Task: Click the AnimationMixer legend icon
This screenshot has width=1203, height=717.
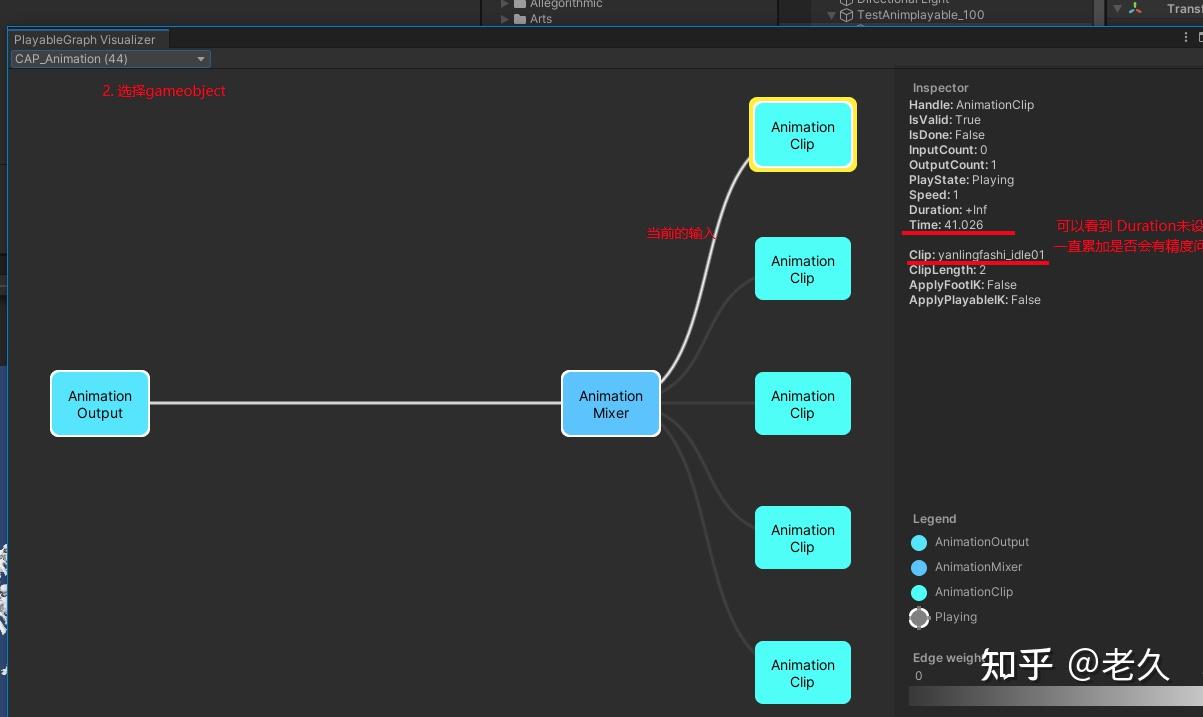Action: pyautogui.click(x=919, y=567)
